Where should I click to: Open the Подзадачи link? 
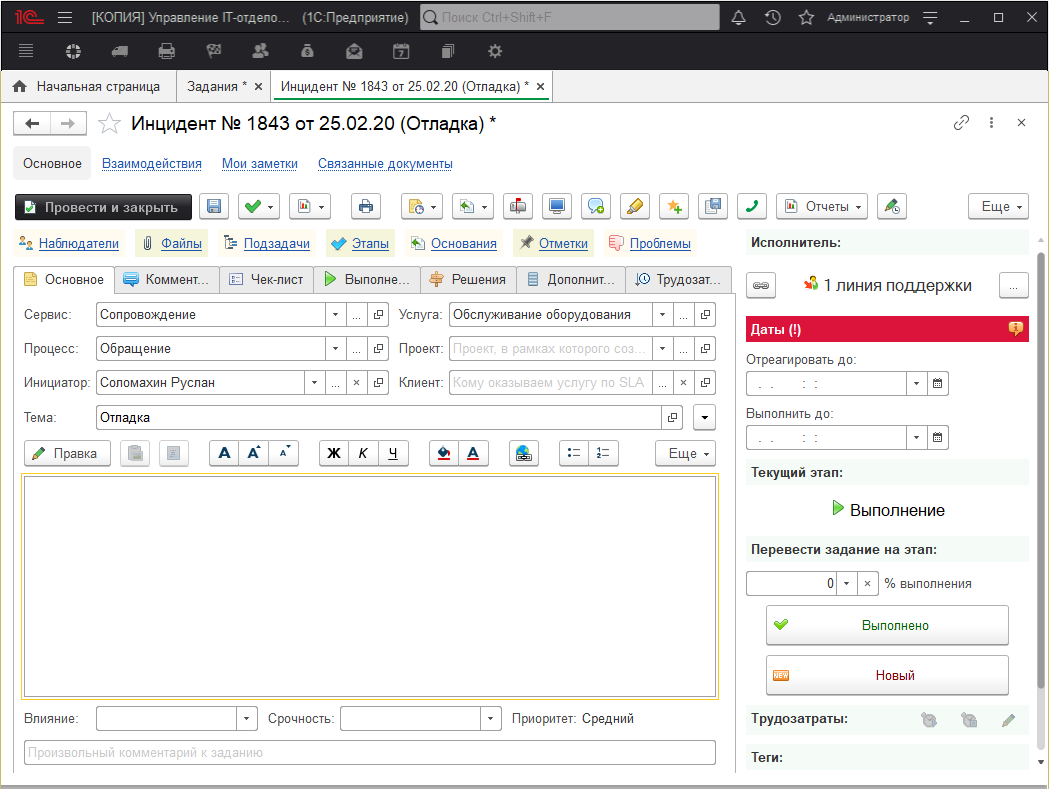[276, 243]
